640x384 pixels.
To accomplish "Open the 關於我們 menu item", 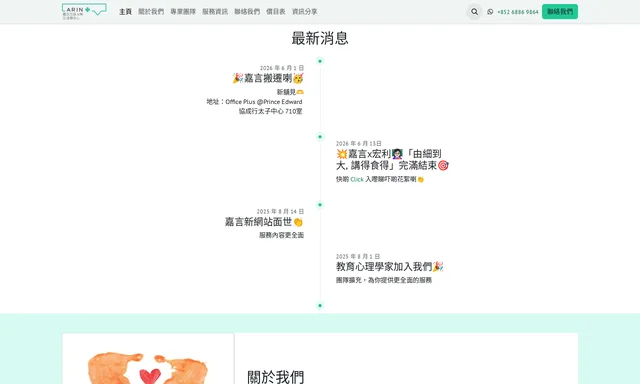I will pyautogui.click(x=151, y=12).
